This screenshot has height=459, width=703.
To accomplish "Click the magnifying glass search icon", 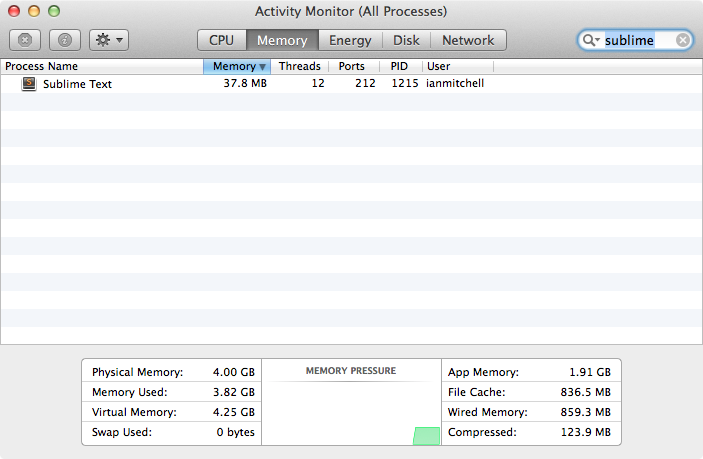I will pyautogui.click(x=589, y=40).
